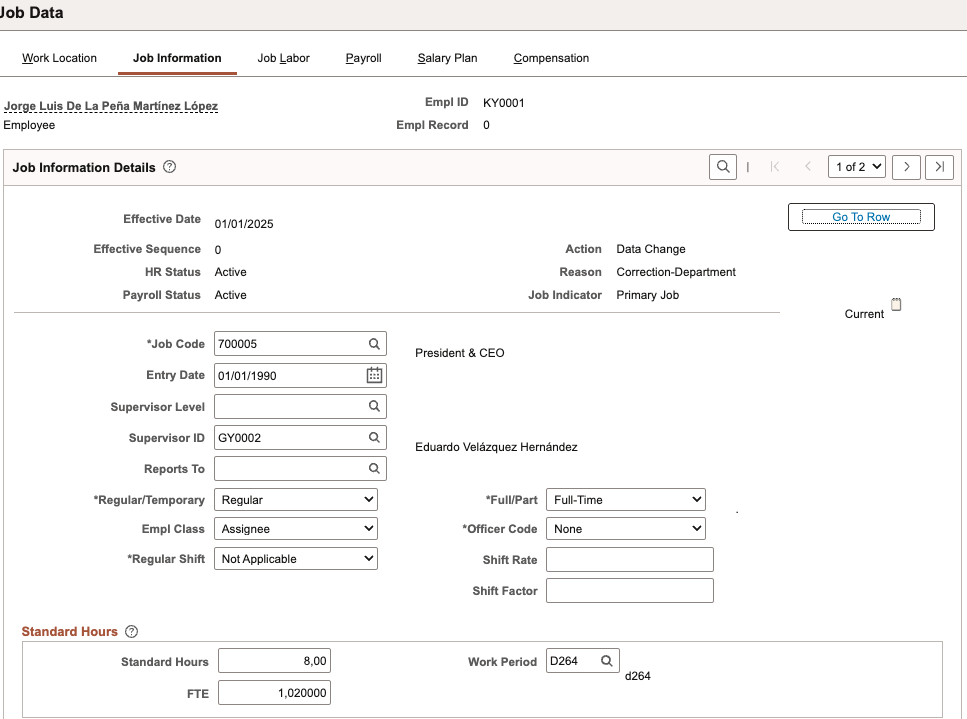Expand the Officer Code dropdown
Viewport: 967px width, 719px height.
tap(626, 529)
